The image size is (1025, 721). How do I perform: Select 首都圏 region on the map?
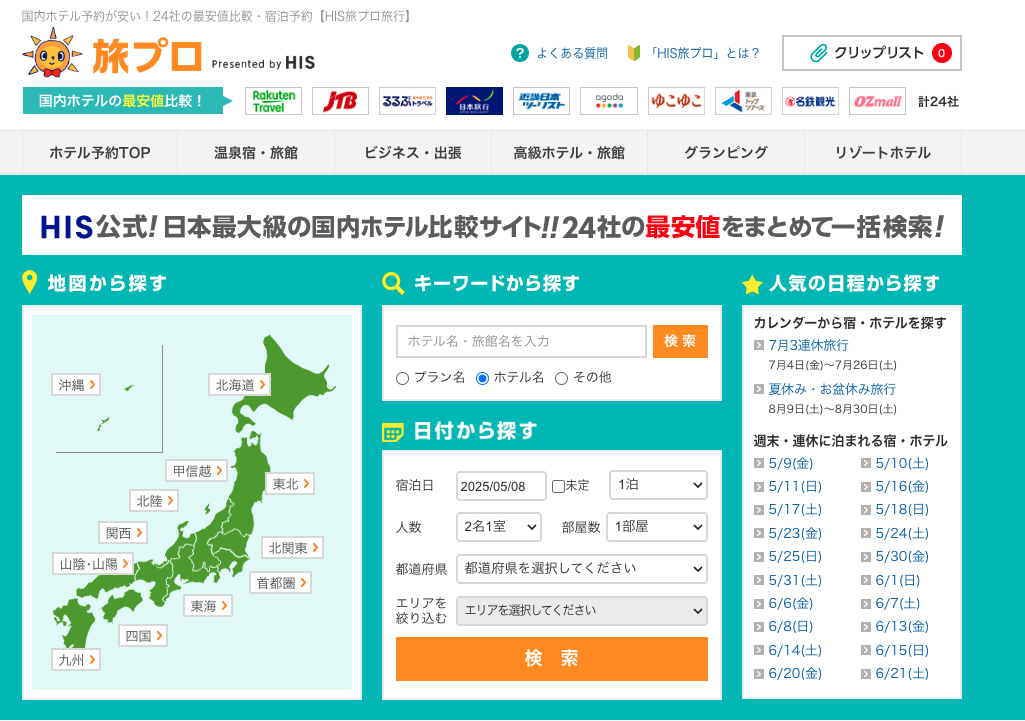point(281,583)
